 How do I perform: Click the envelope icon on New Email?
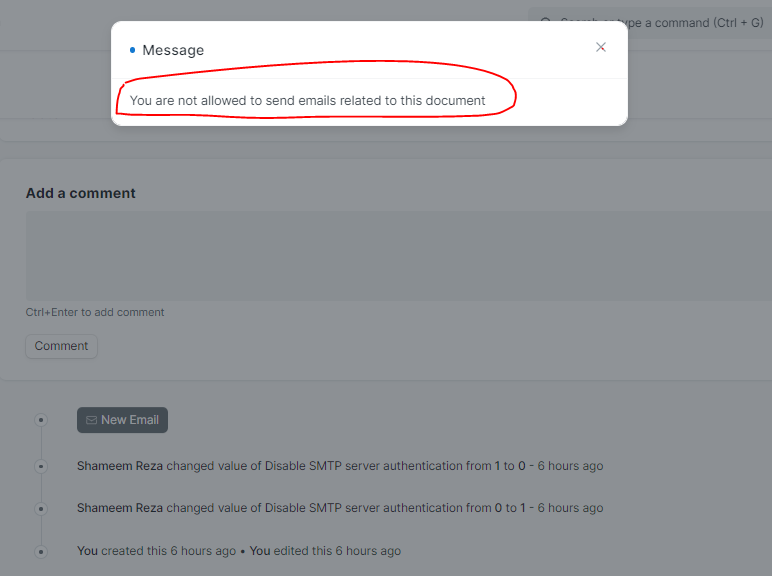92,420
